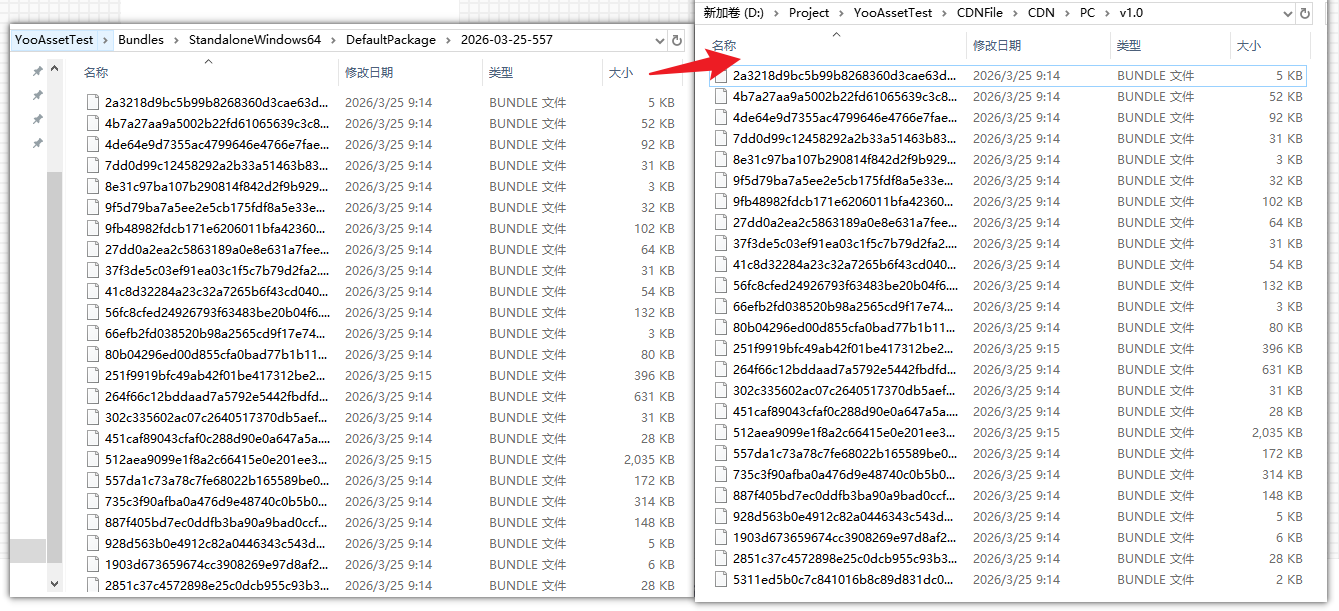This screenshot has width=1339, height=611.
Task: Click file icon of 41c8d32284a2 in right window
Action: (x=721, y=264)
